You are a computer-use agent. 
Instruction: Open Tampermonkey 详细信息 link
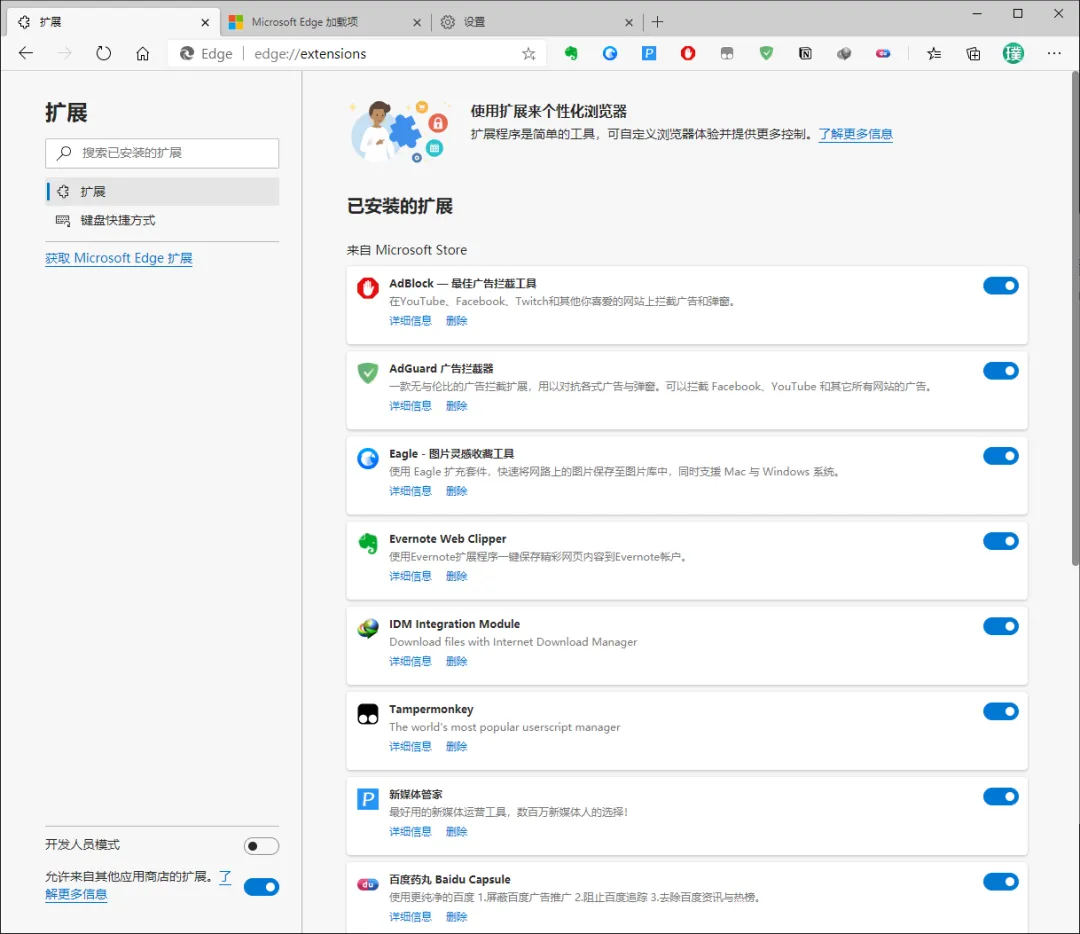point(411,746)
